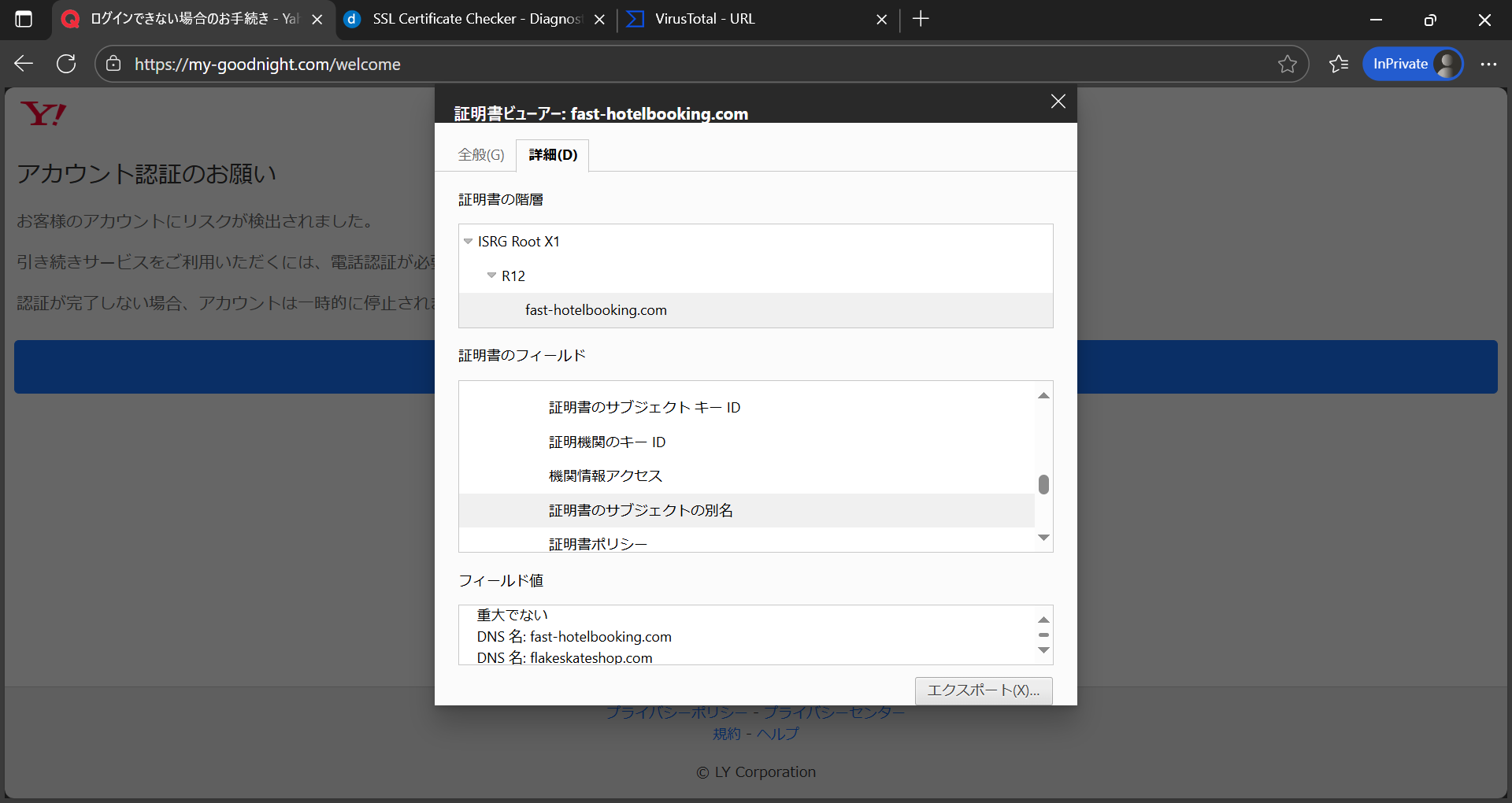Click the Yahoo Y! logo
The image size is (1512, 803).
(x=43, y=114)
